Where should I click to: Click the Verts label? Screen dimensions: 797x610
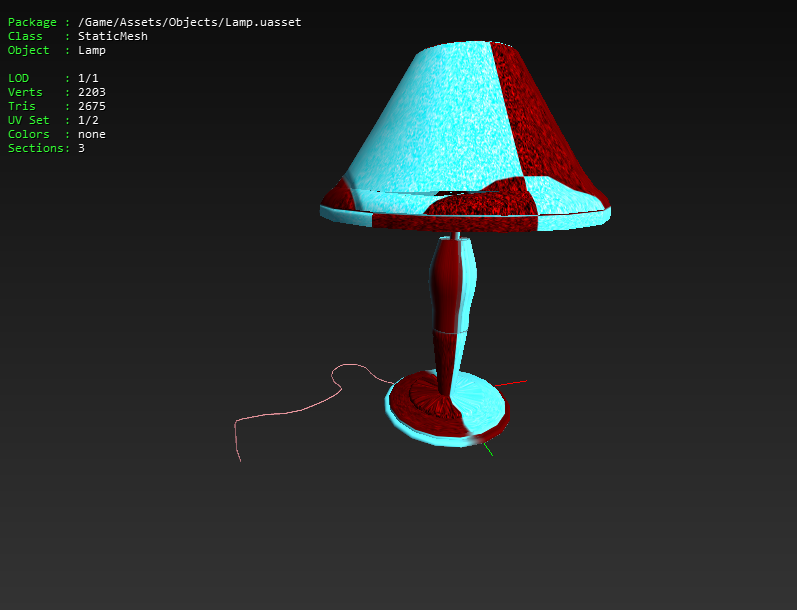coord(25,92)
